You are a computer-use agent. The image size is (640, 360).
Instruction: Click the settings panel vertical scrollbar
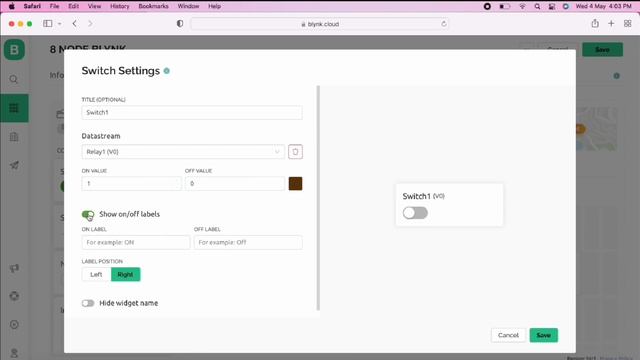(x=318, y=198)
